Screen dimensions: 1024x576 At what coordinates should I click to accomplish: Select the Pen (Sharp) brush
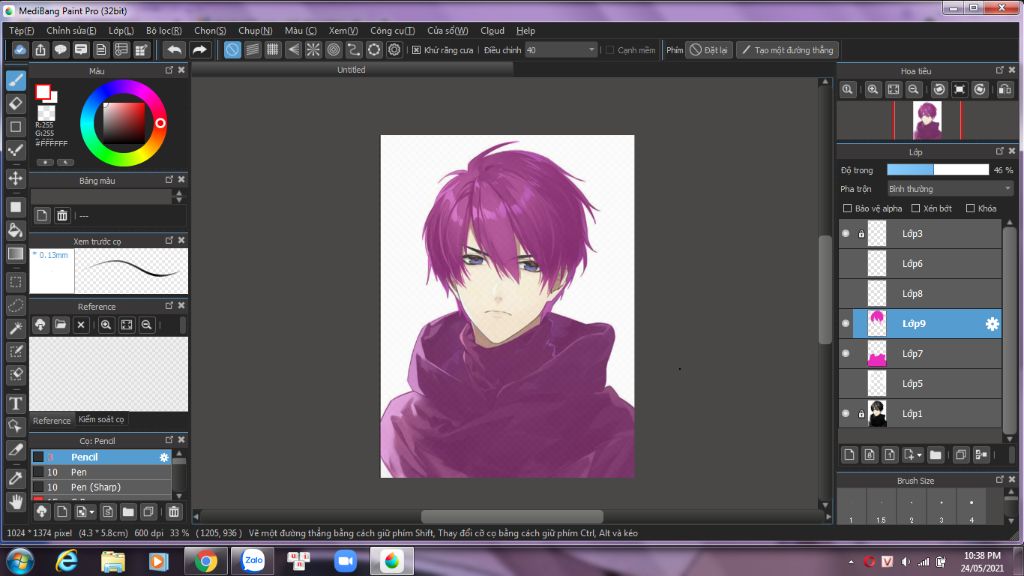tap(101, 487)
